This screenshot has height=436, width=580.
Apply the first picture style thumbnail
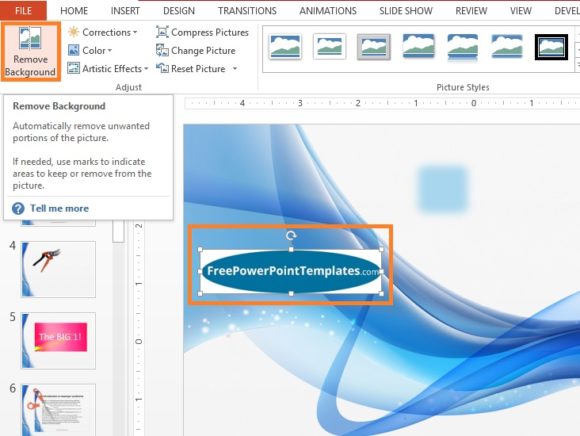[x=285, y=47]
